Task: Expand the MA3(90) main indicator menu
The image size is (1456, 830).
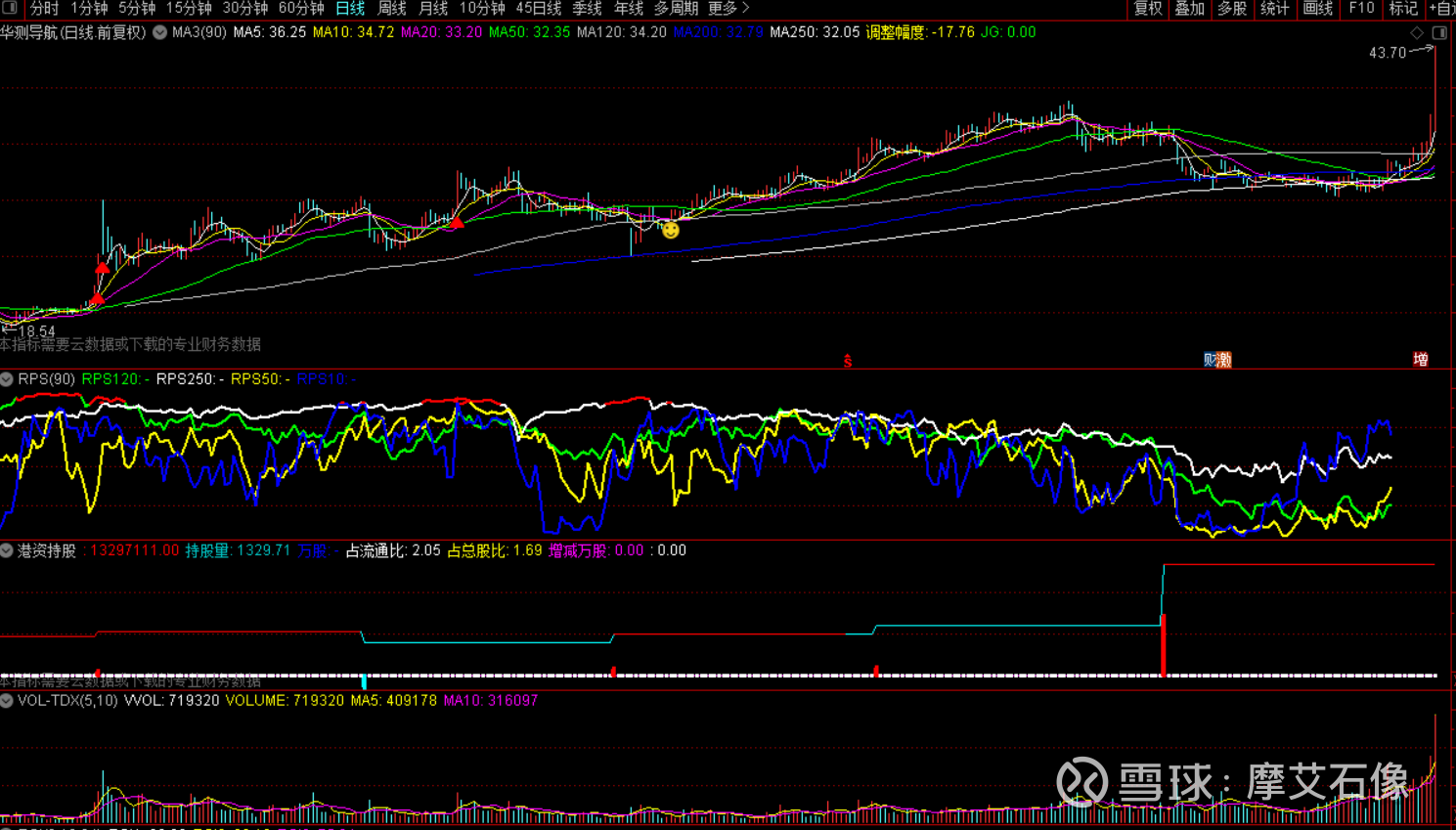Action: tap(159, 32)
